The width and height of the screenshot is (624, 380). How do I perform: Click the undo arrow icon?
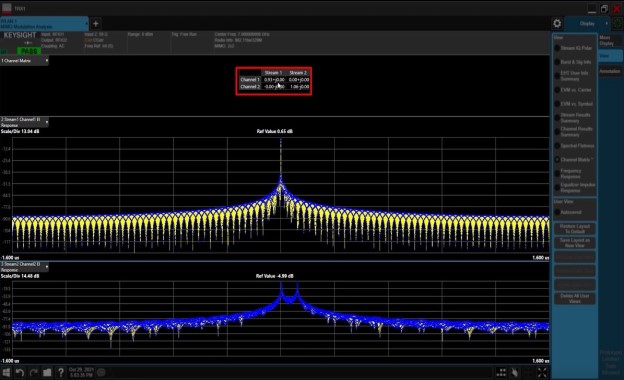20,372
